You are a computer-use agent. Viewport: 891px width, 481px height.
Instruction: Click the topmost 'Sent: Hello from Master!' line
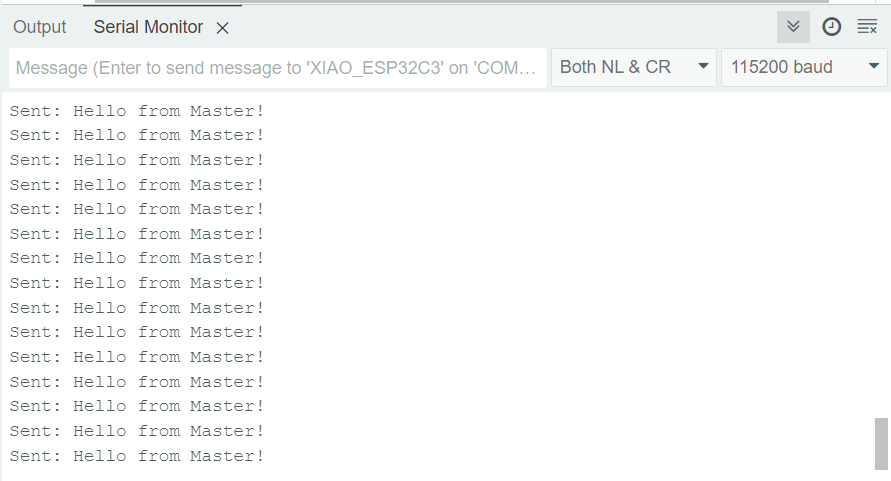pos(137,111)
